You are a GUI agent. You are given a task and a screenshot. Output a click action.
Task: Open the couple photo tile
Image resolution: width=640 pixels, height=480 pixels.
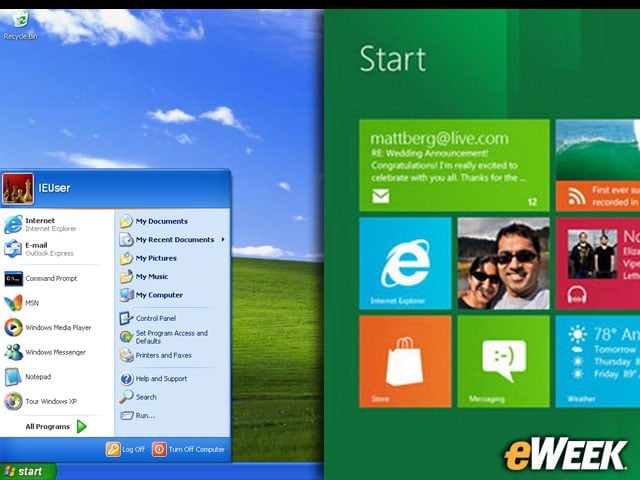503,263
